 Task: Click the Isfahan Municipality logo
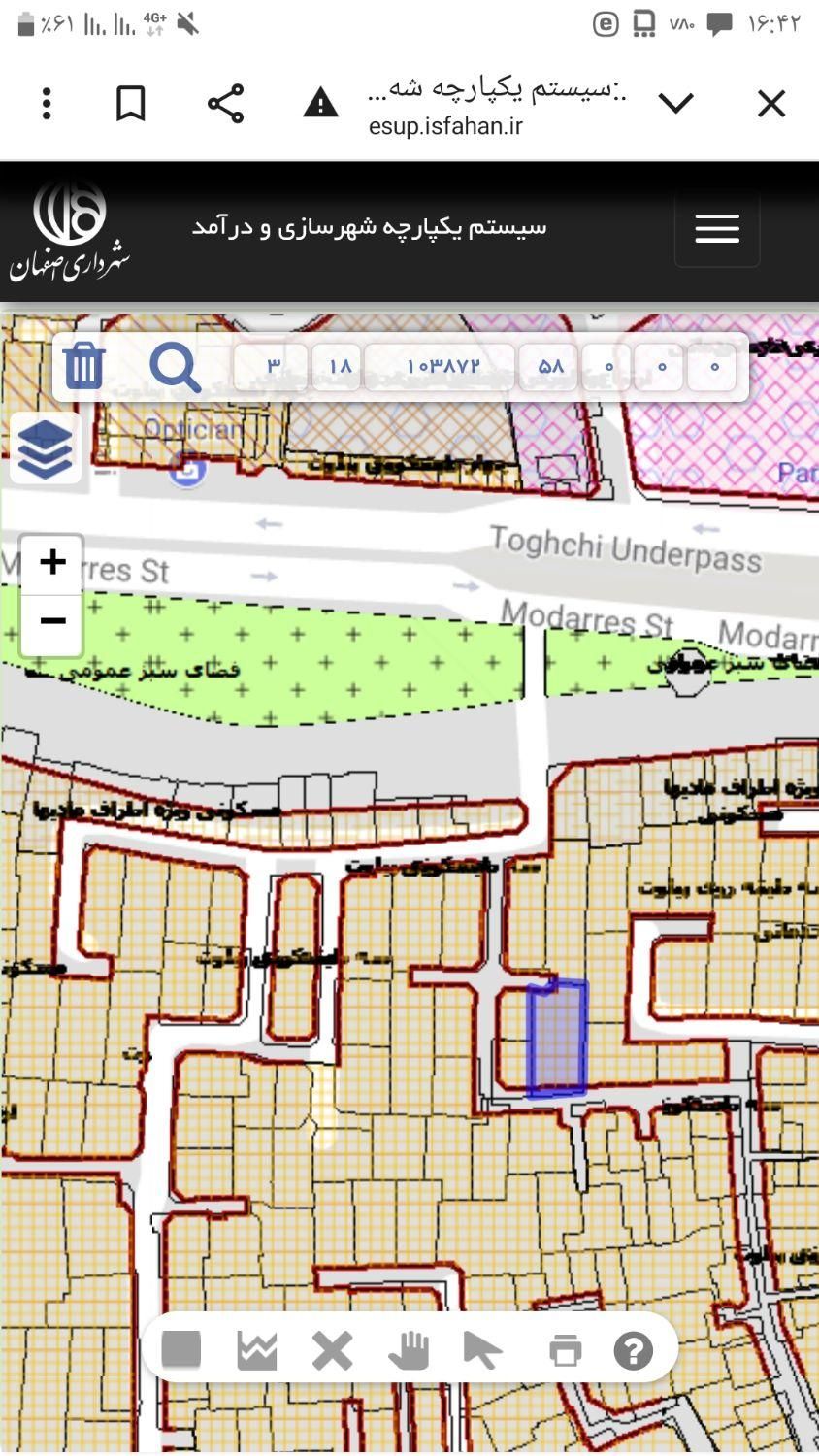tap(70, 231)
